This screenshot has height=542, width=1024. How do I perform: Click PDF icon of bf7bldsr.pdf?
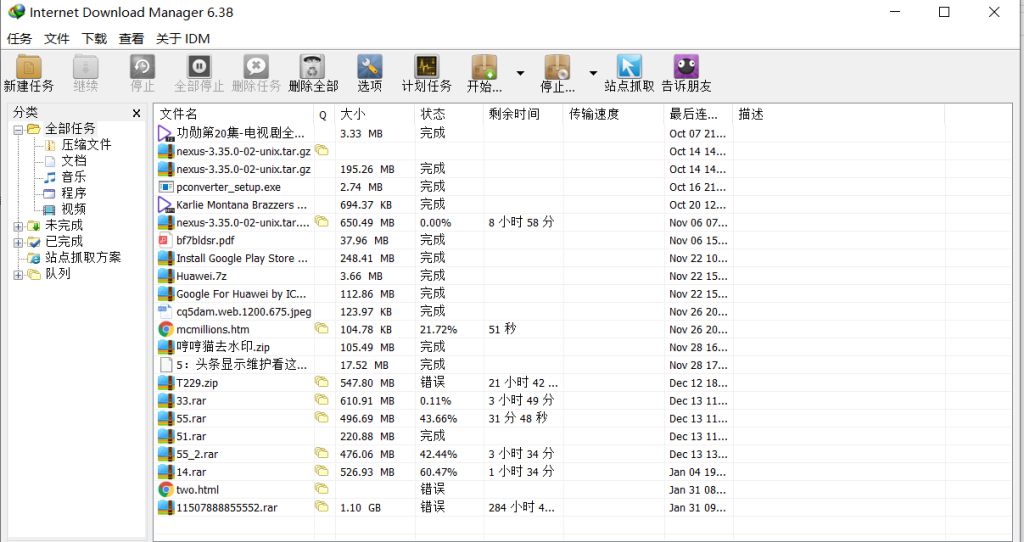pos(166,240)
